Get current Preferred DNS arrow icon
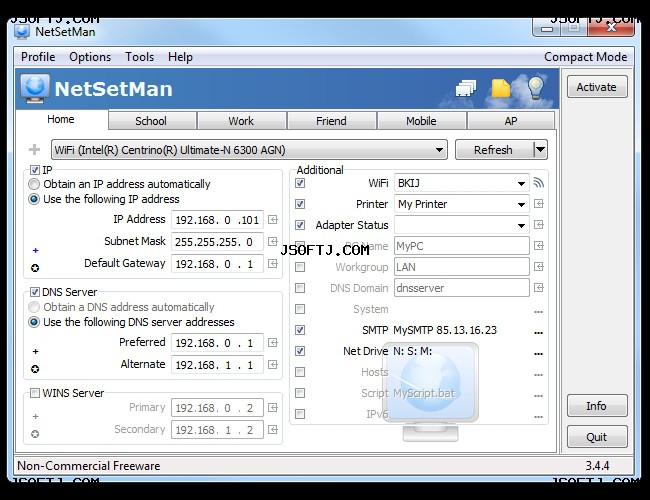The image size is (650, 500). tap(273, 342)
